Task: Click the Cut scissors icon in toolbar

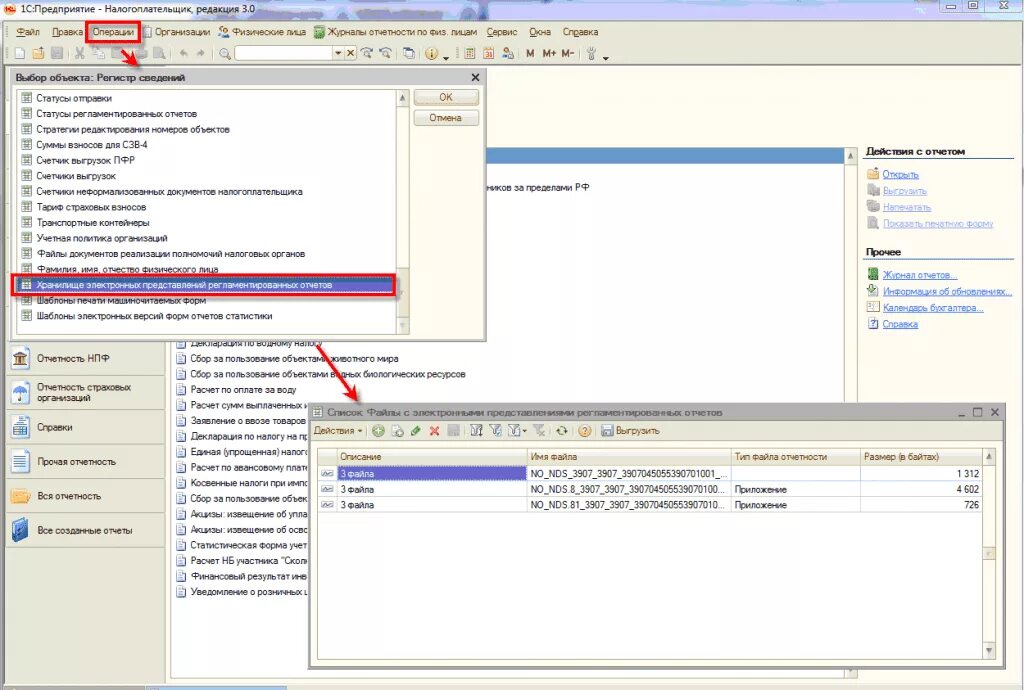Action: point(80,54)
